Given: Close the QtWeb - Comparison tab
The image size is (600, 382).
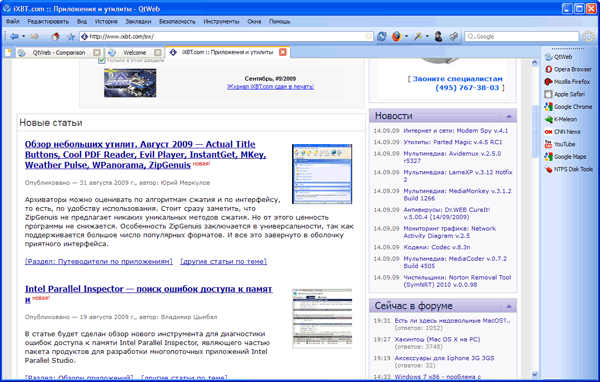Looking at the screenshot, I should (x=97, y=52).
